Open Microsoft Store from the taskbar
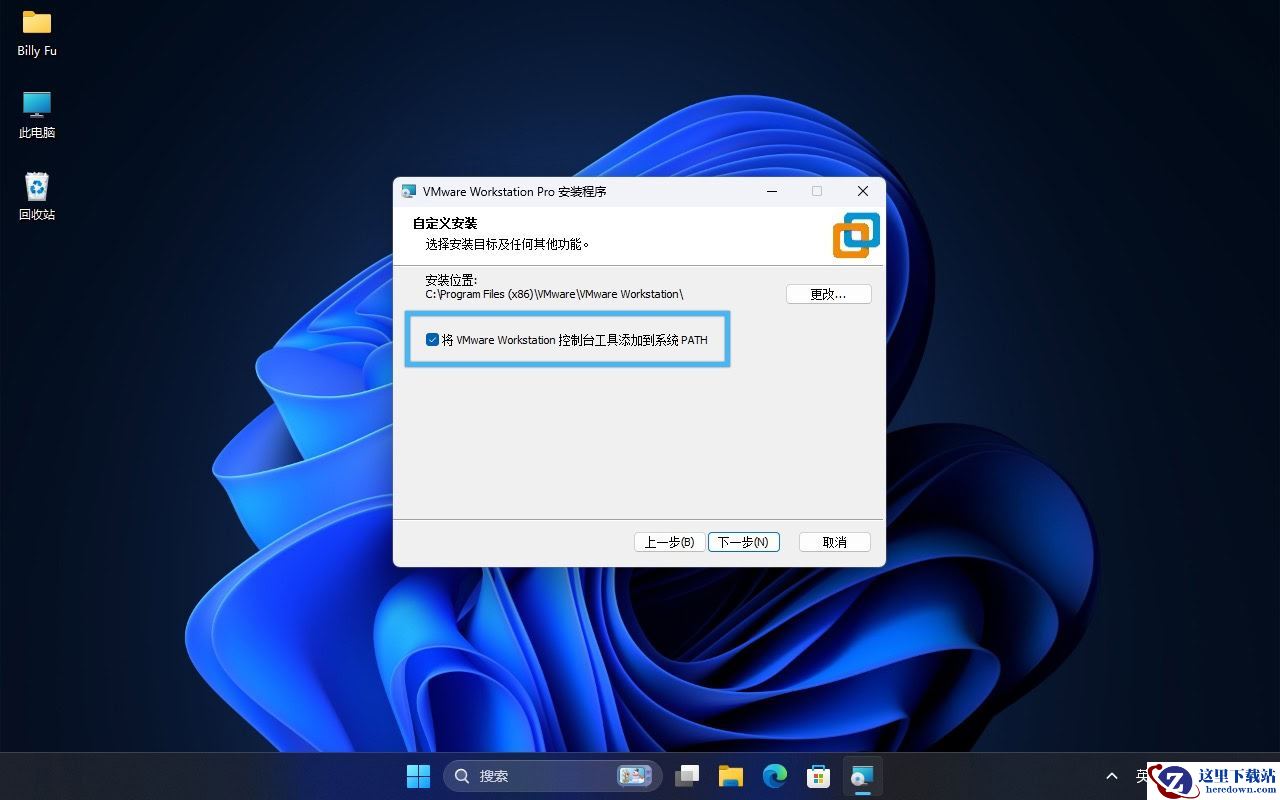This screenshot has width=1280, height=800. click(819, 776)
